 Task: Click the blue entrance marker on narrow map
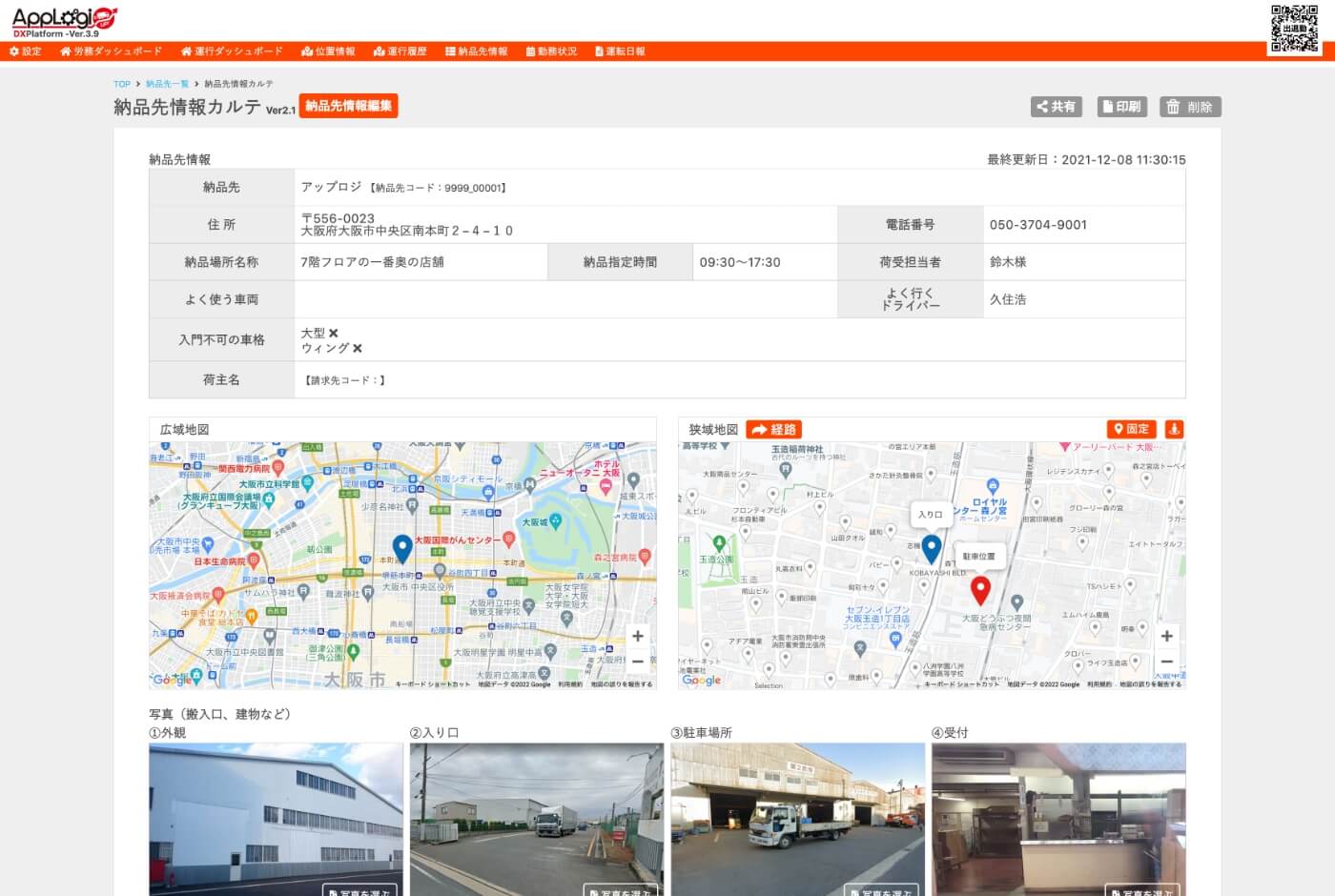(932, 548)
